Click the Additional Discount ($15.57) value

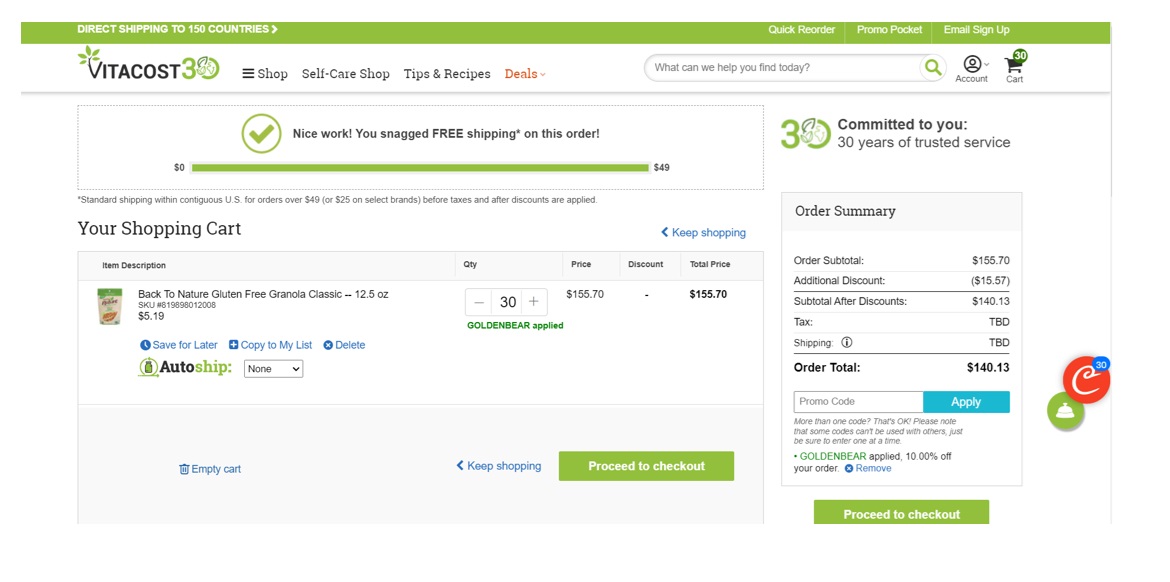point(990,281)
